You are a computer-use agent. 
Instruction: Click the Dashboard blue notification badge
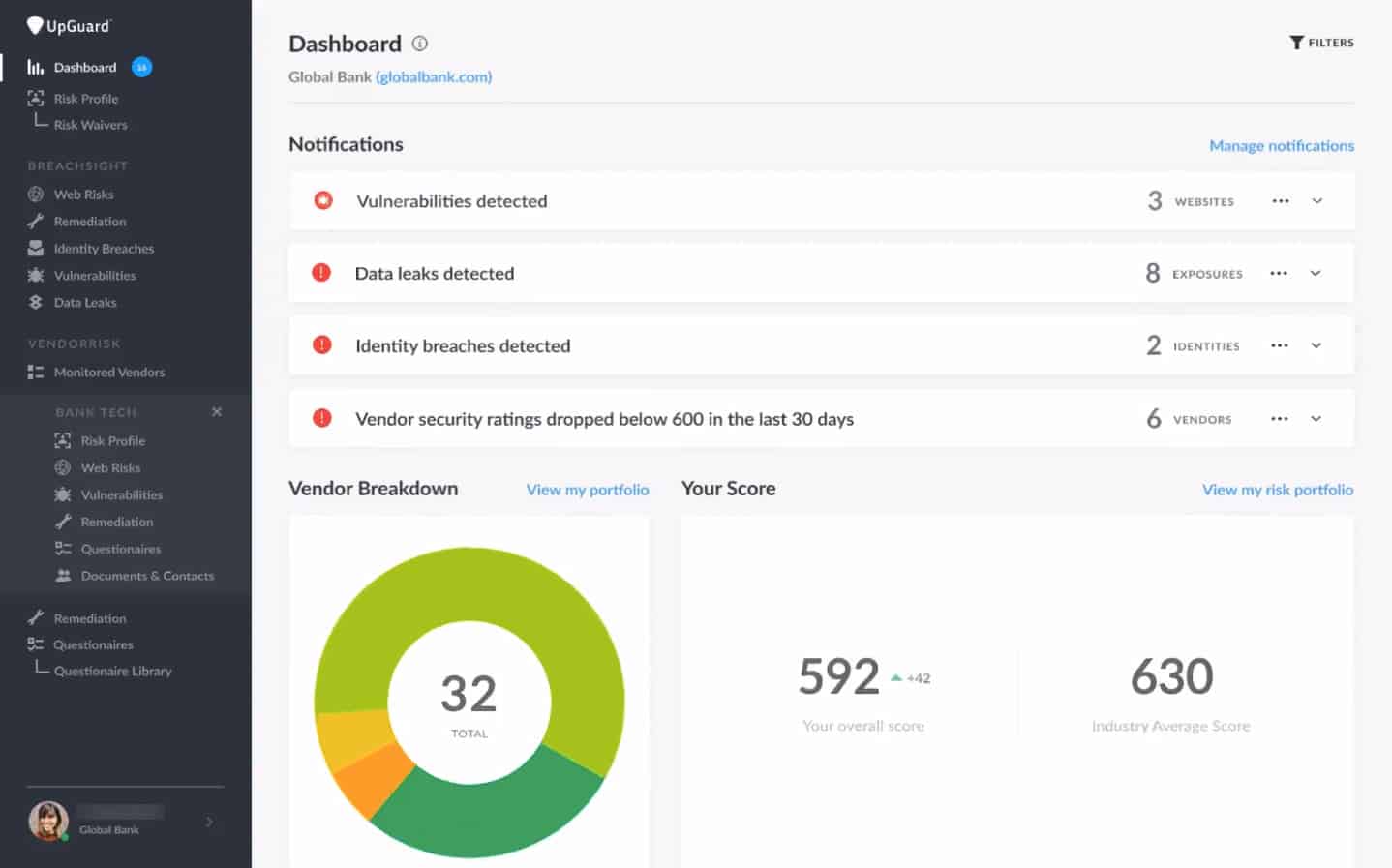[141, 67]
